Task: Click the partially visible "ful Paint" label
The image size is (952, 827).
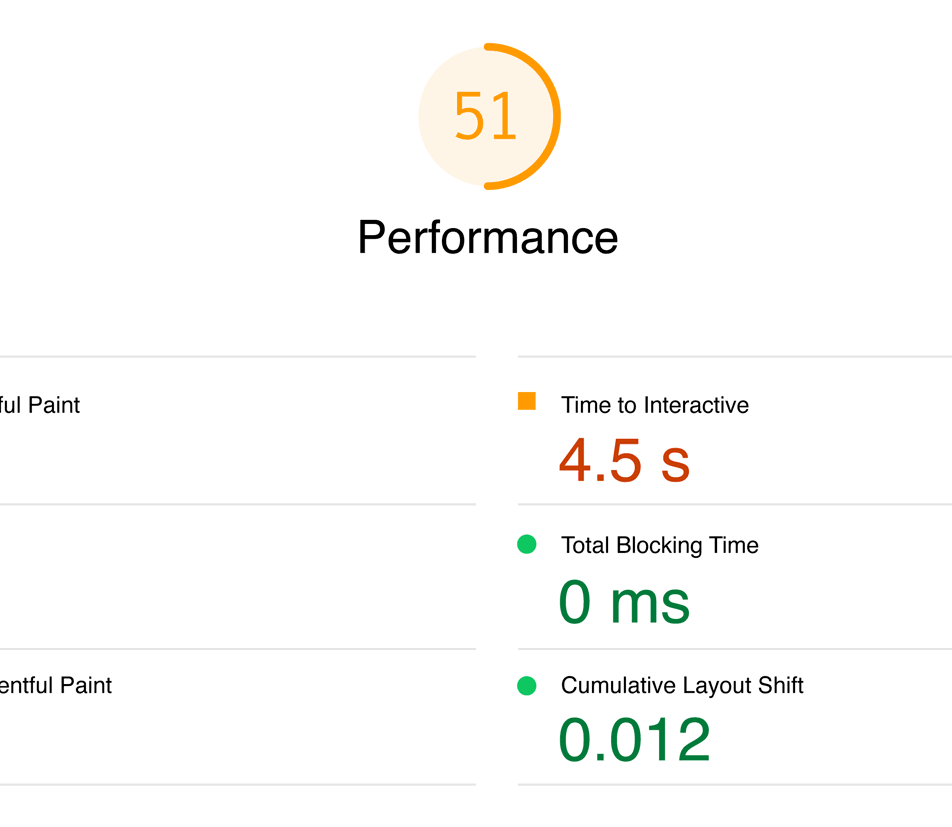Action: click(x=40, y=405)
